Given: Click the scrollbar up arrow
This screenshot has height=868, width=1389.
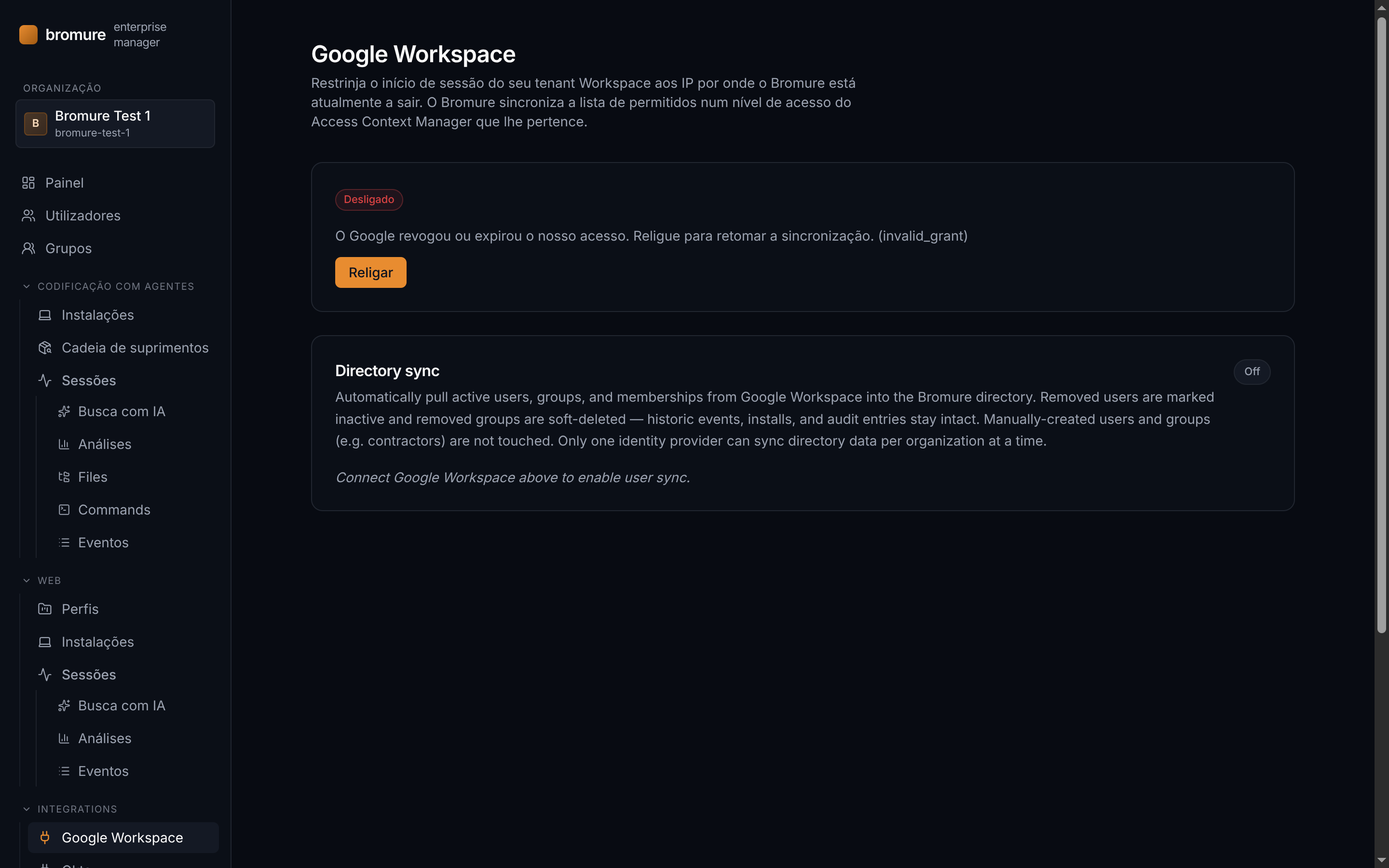Looking at the screenshot, I should coord(1382,7).
